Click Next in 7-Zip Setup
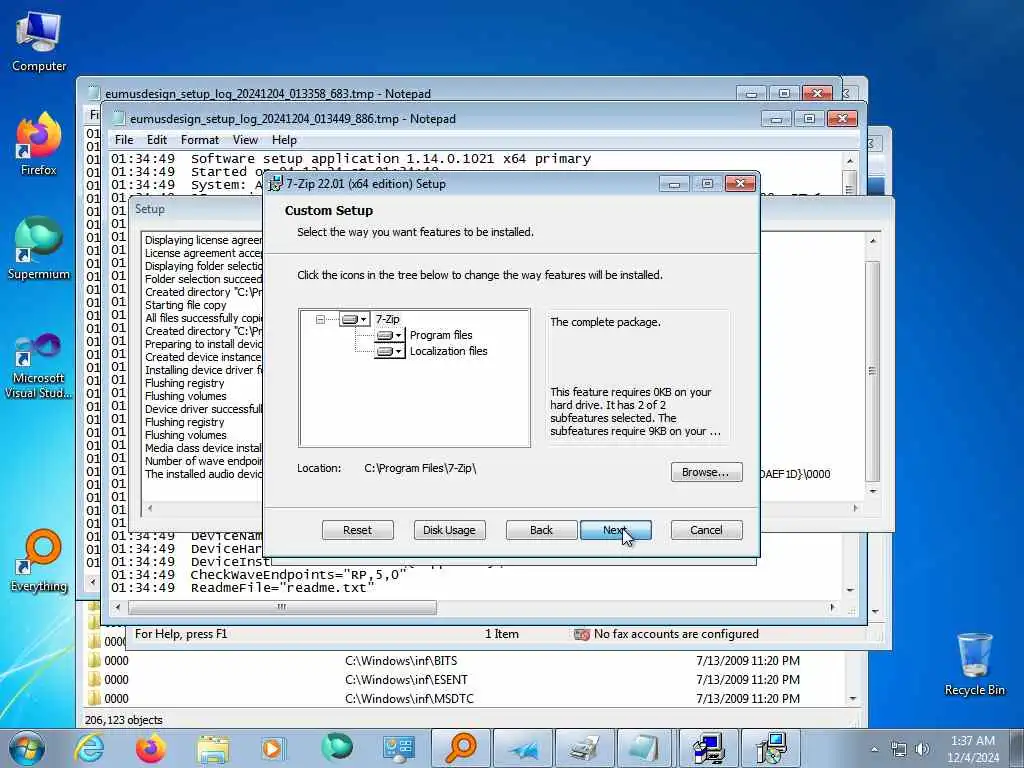 click(x=615, y=530)
